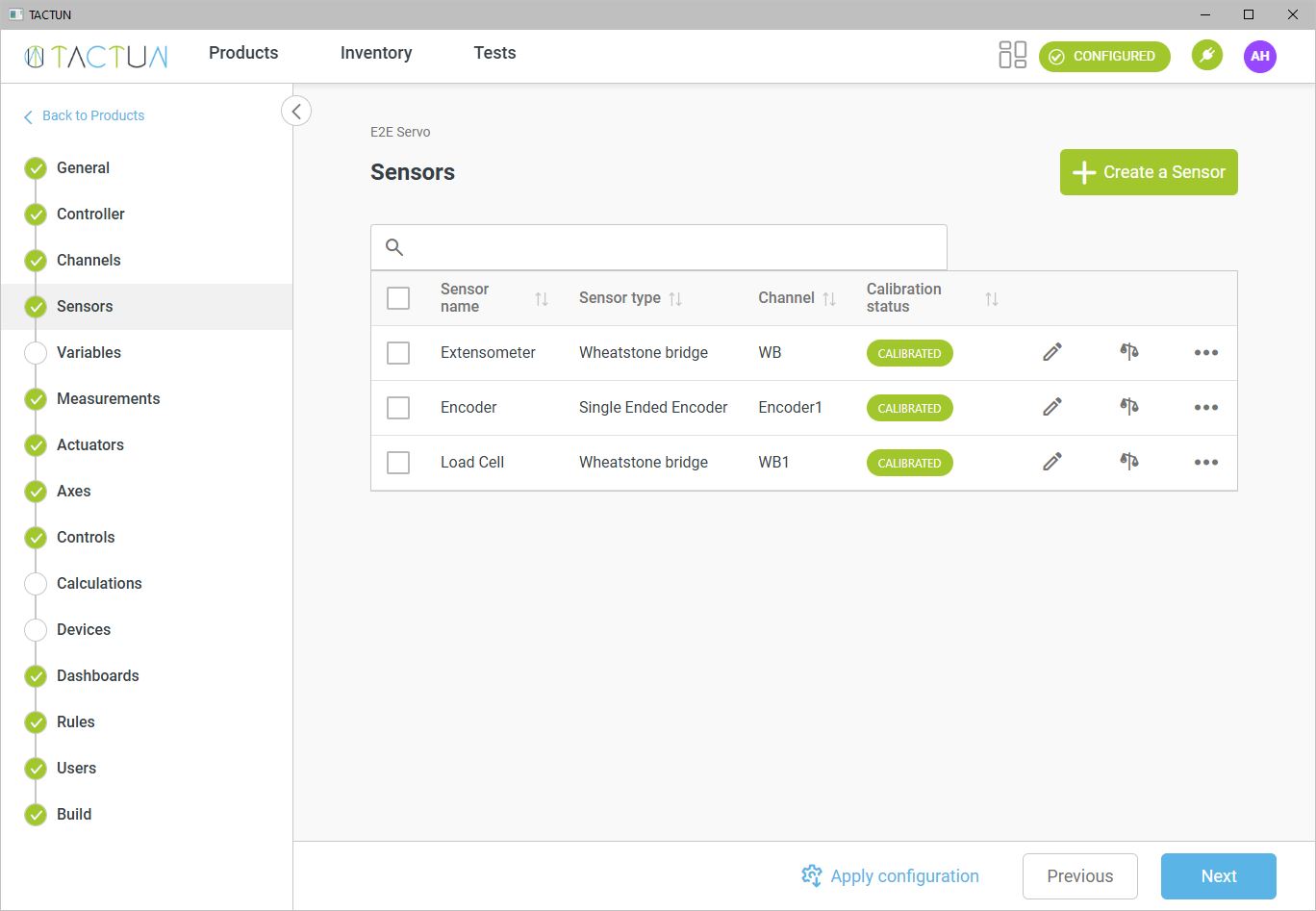Click the green plug connection icon
The width and height of the screenshot is (1316, 911).
[1206, 56]
